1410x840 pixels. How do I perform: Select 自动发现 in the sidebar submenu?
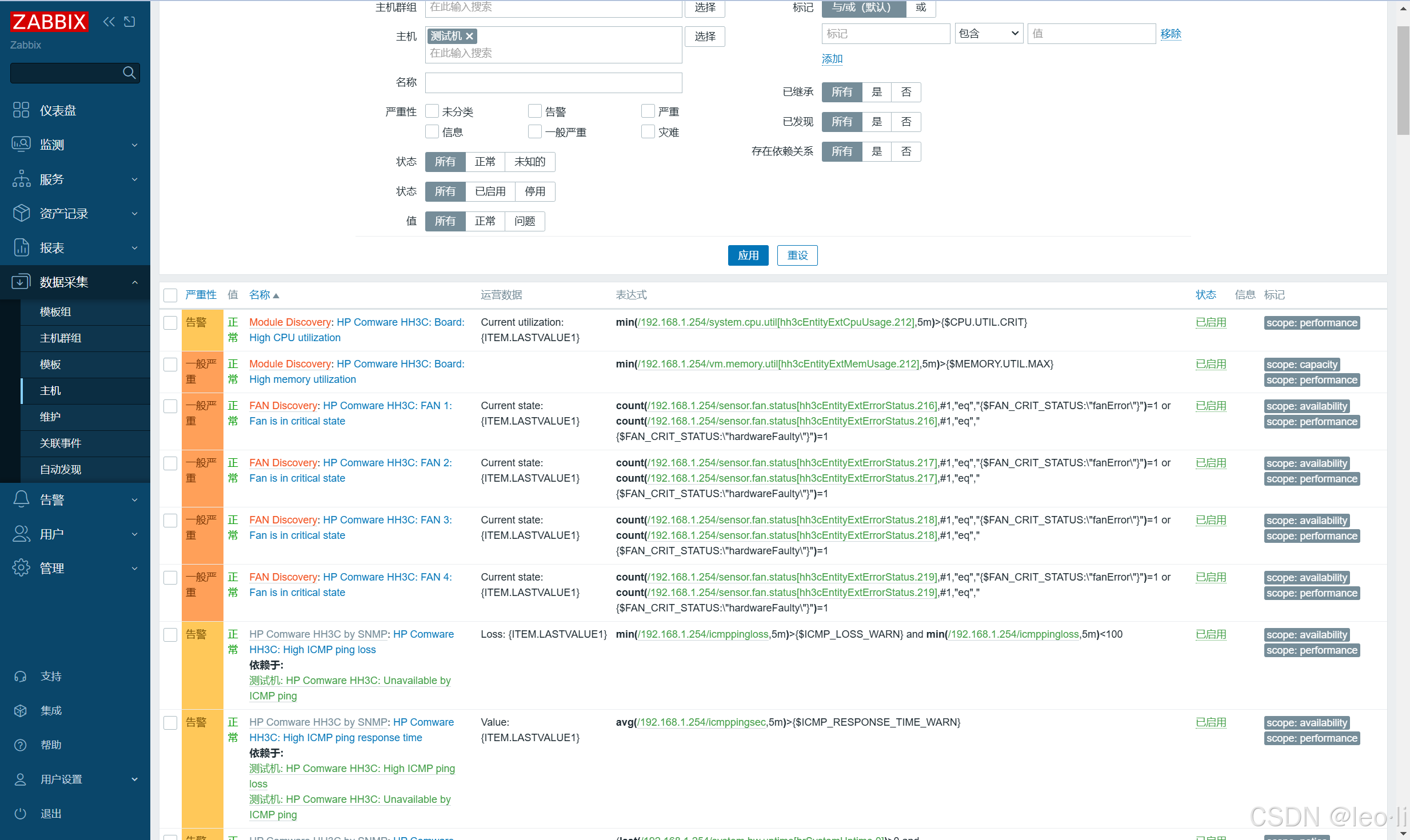pos(61,469)
